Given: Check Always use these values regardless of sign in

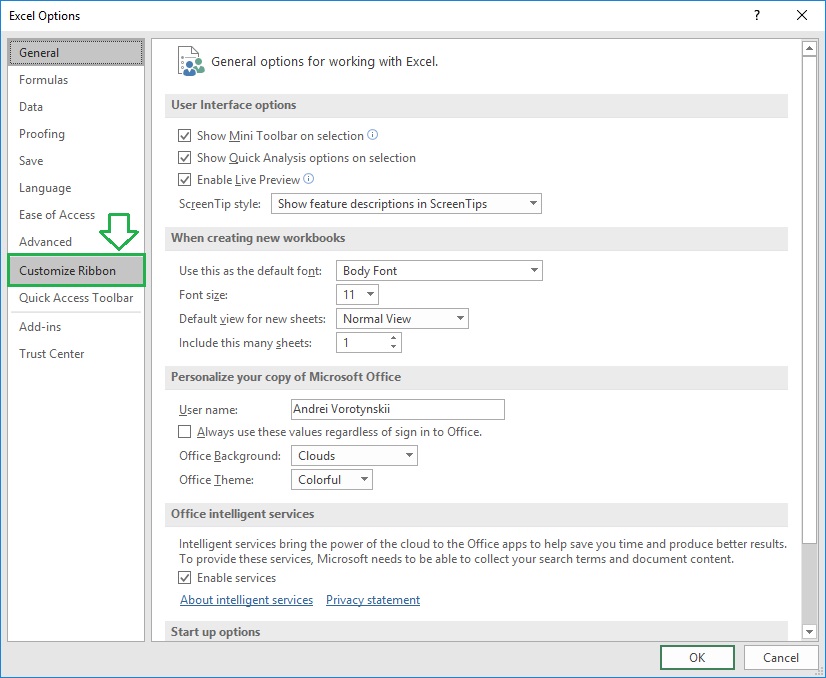Looking at the screenshot, I should [184, 432].
